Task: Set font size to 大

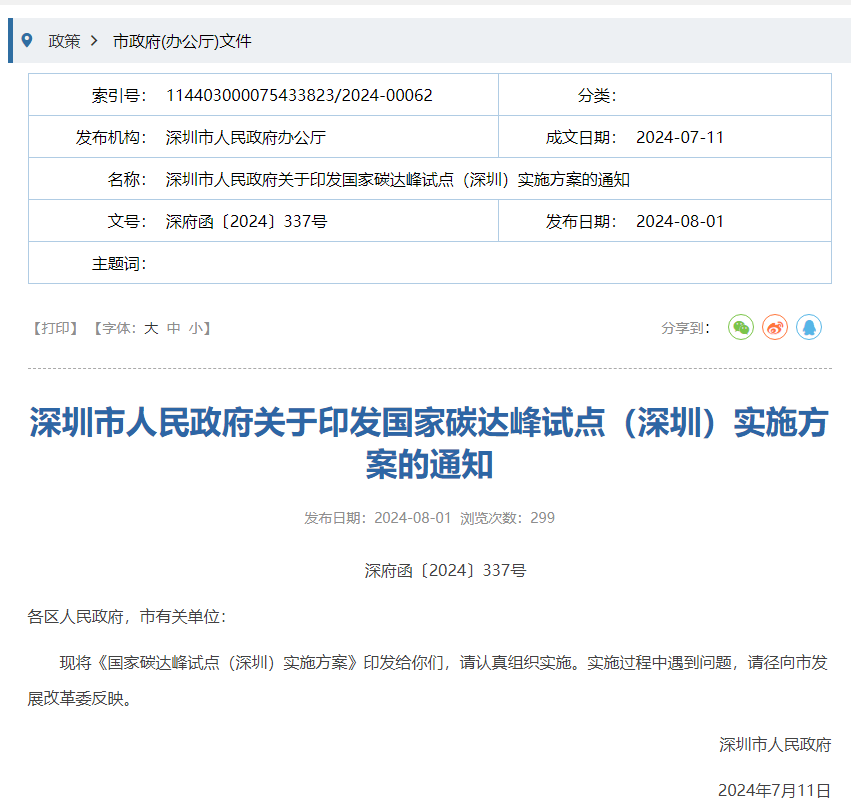Action: pyautogui.click(x=150, y=328)
